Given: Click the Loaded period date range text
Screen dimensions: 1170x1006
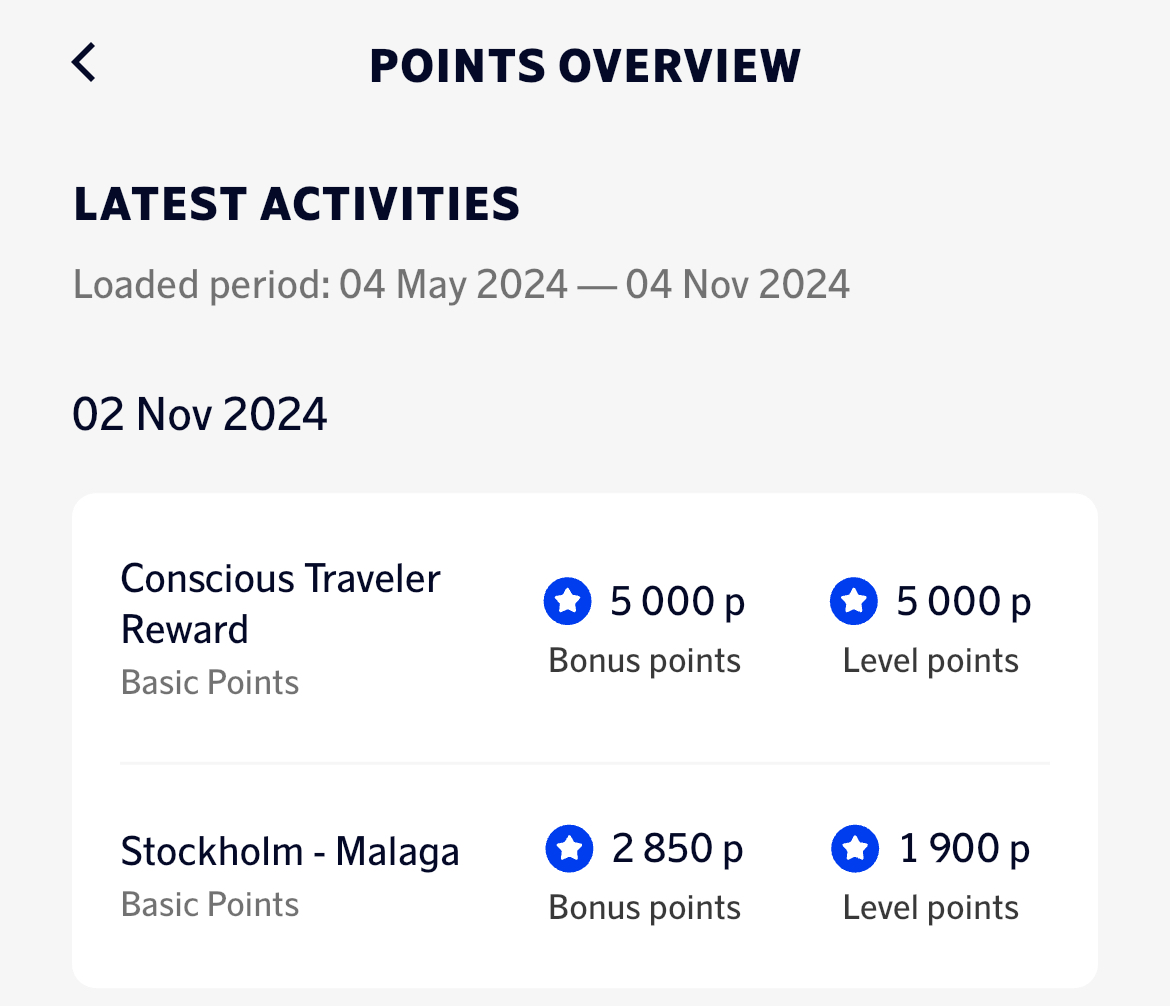Looking at the screenshot, I should 462,285.
